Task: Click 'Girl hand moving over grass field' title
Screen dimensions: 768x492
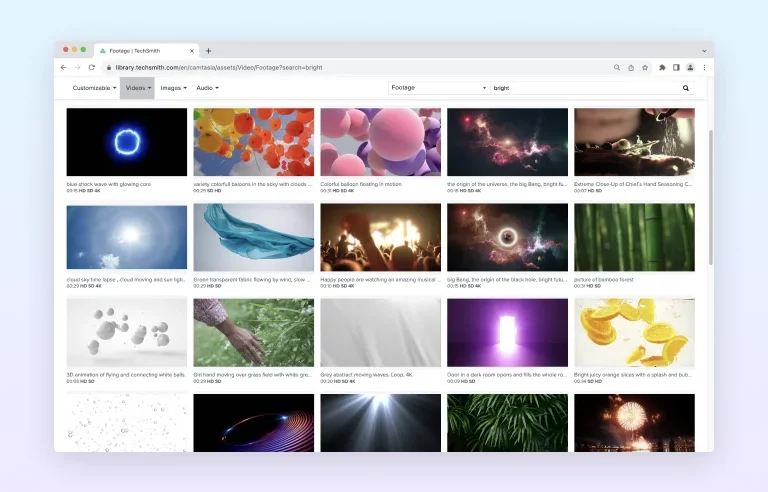Action: [x=253, y=375]
